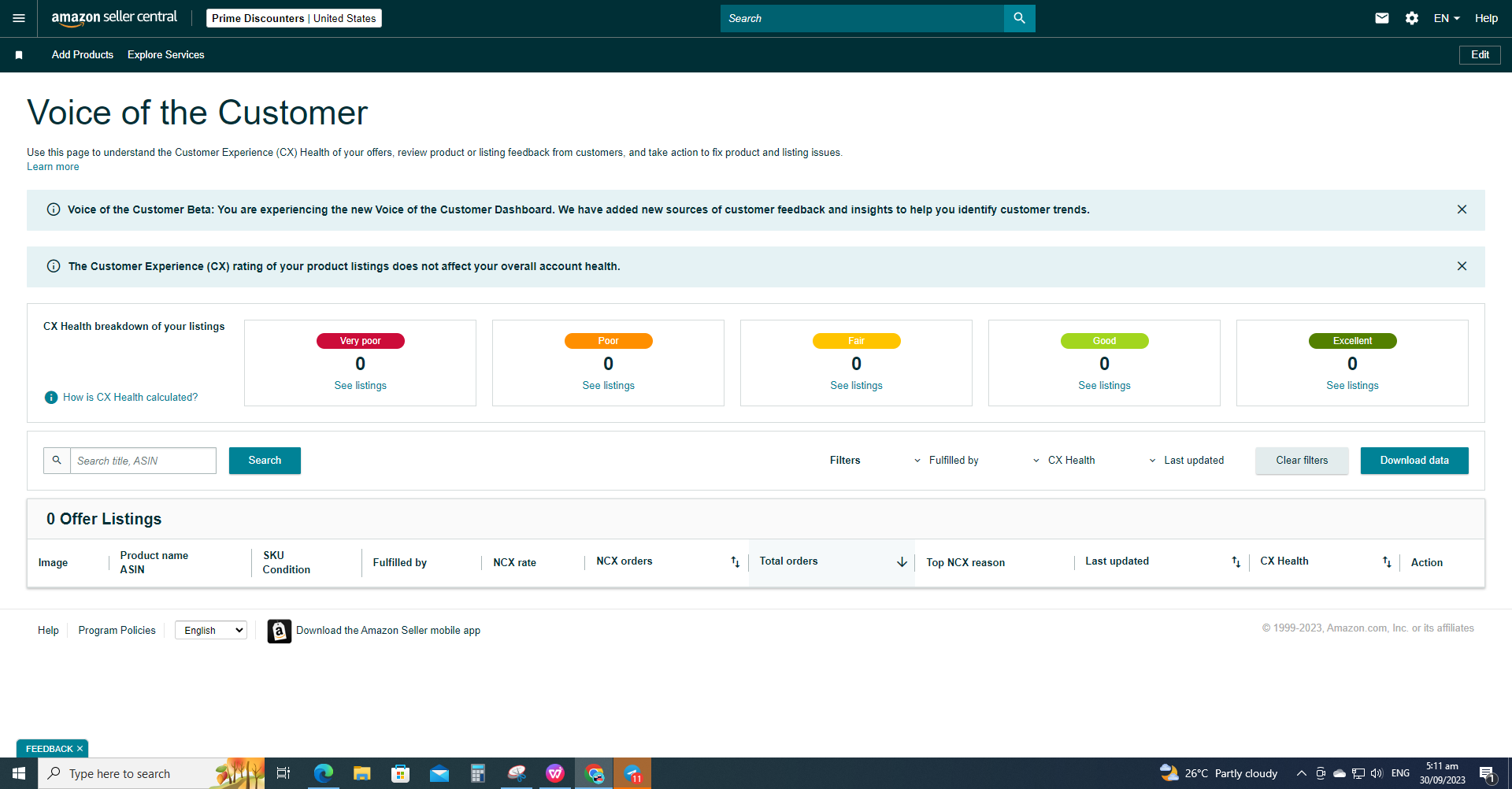1512x789 pixels.
Task: Open the Program Policies link
Action: 117,631
